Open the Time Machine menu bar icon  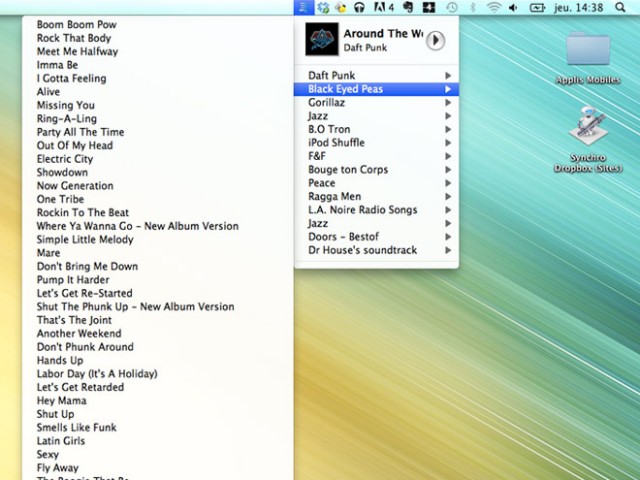coord(451,7)
